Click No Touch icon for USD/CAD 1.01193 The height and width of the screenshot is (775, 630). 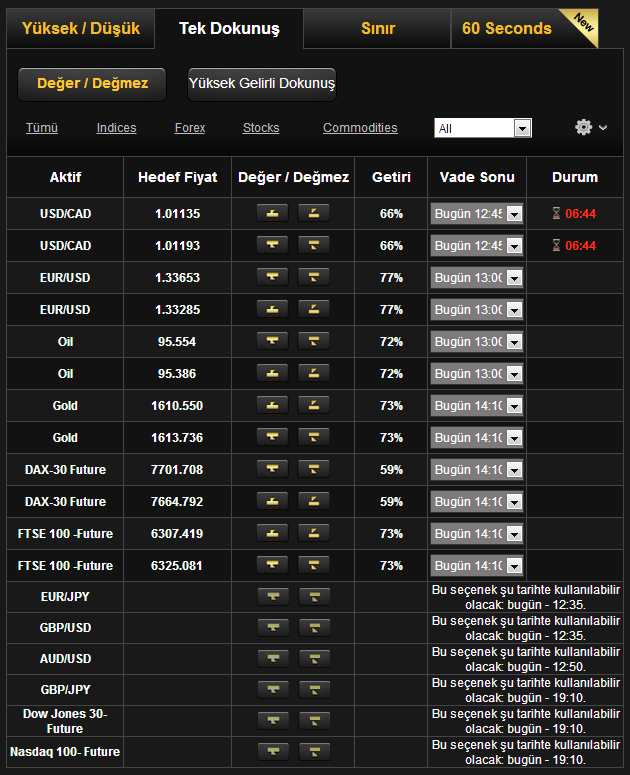point(313,245)
